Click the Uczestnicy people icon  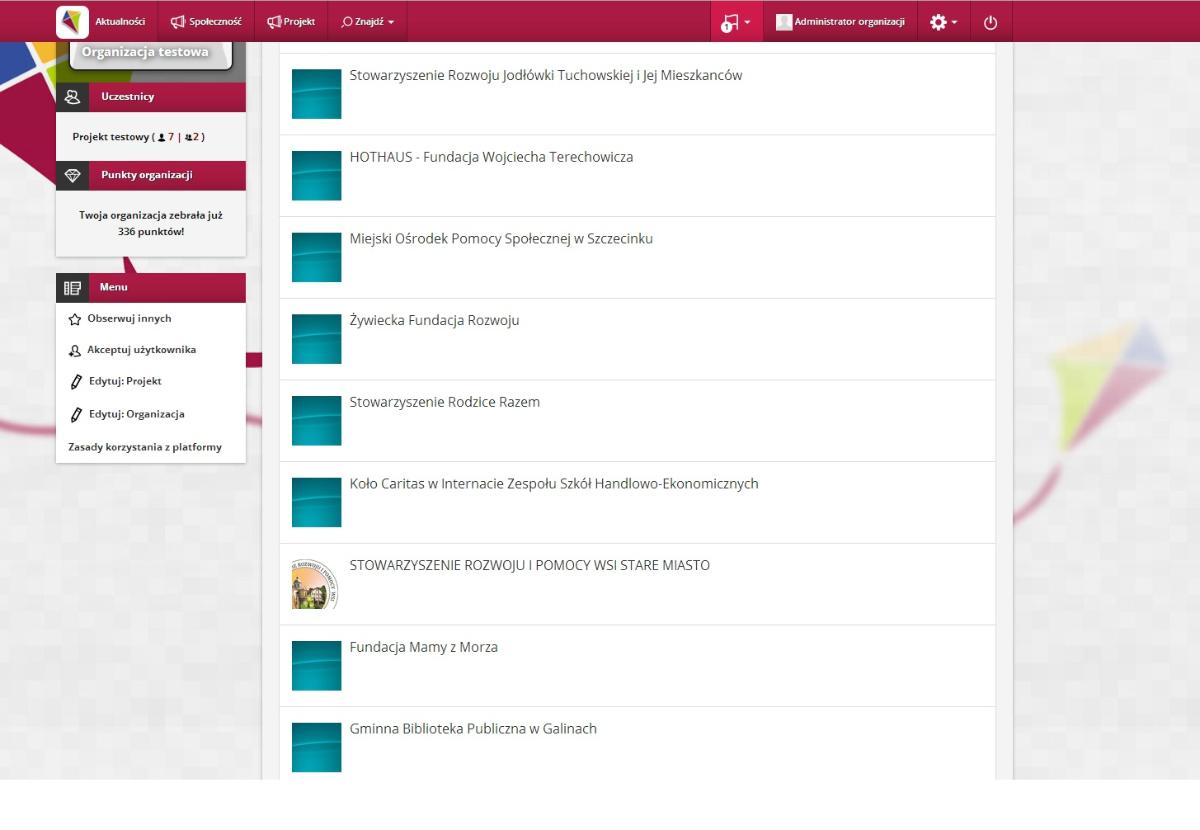pos(72,97)
